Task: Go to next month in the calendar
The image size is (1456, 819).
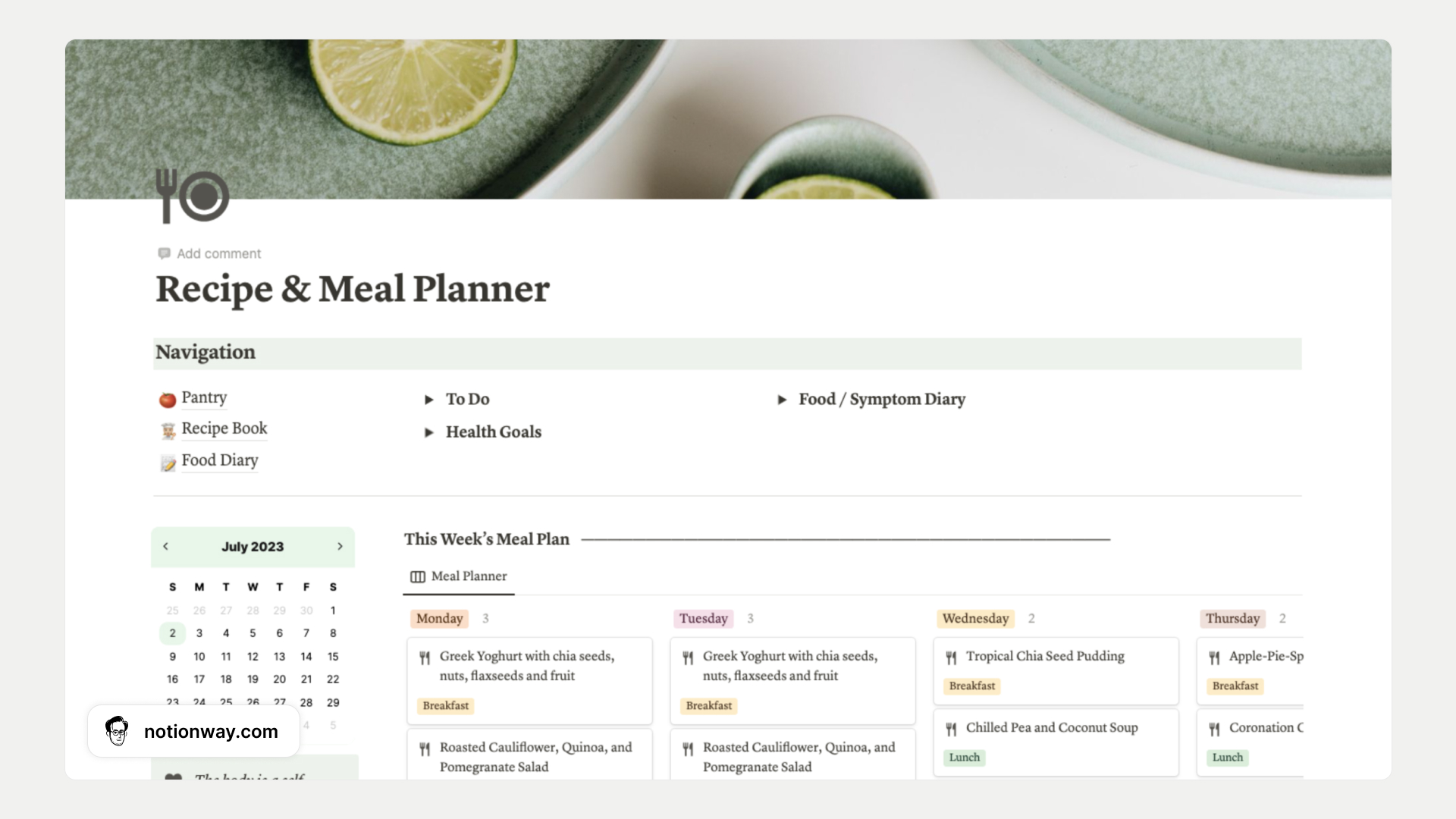Action: click(x=340, y=545)
